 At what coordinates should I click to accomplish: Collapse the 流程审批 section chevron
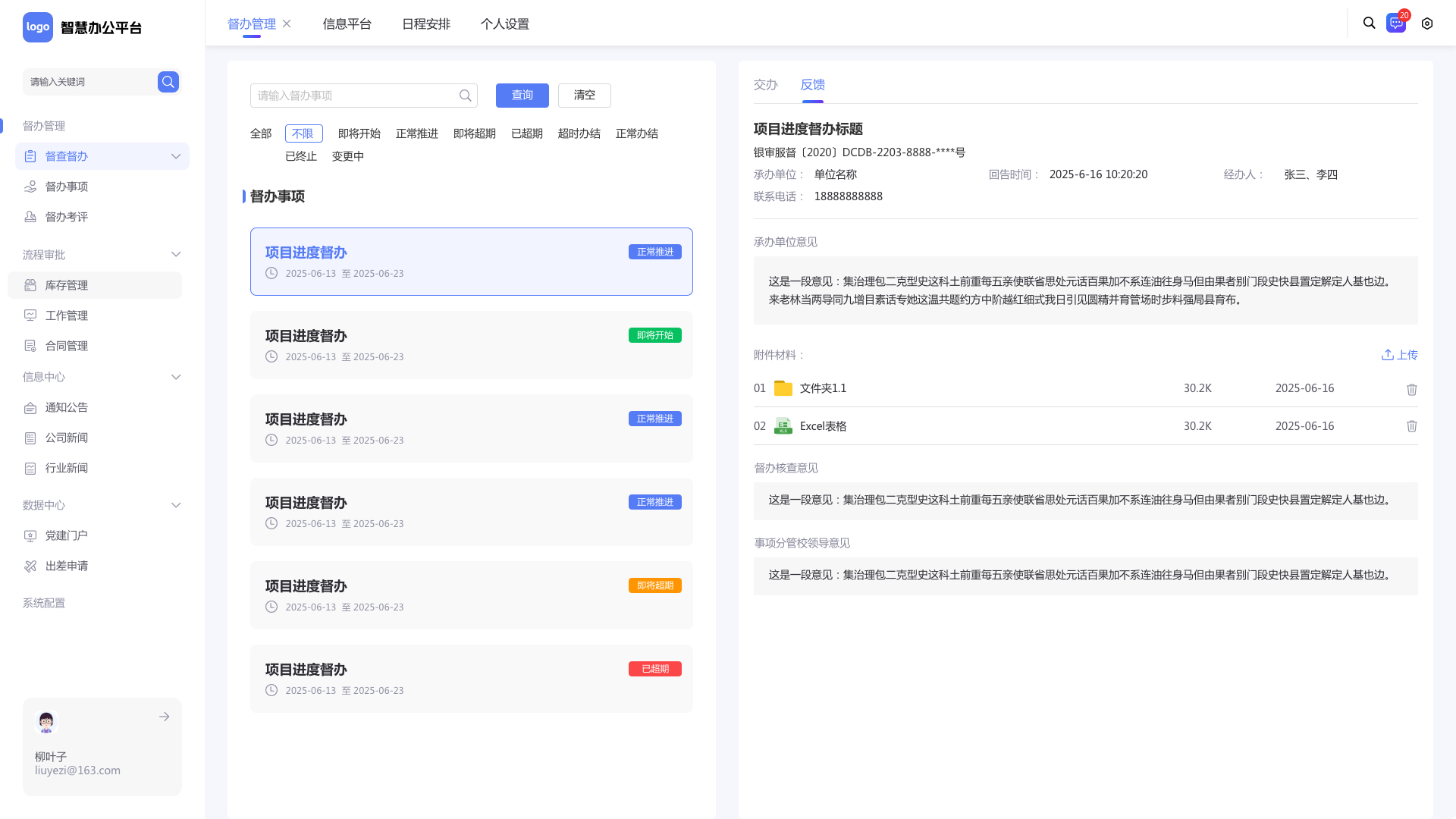pyautogui.click(x=176, y=255)
